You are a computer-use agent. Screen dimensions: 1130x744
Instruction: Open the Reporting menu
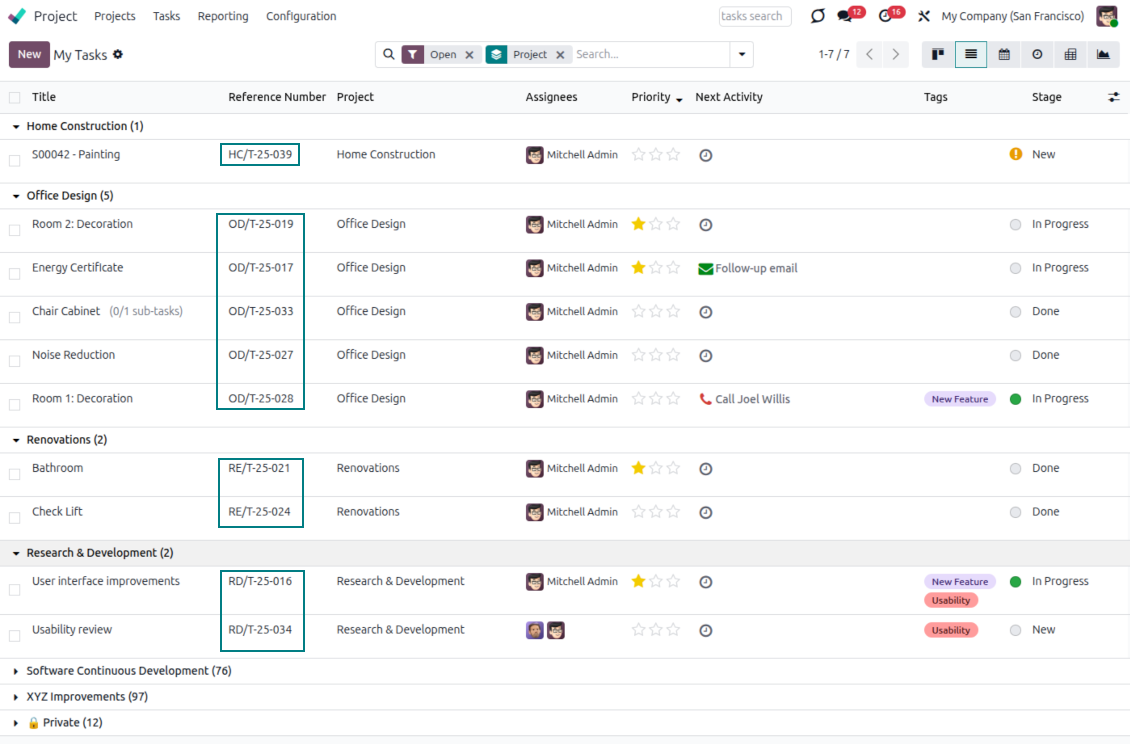pyautogui.click(x=223, y=16)
